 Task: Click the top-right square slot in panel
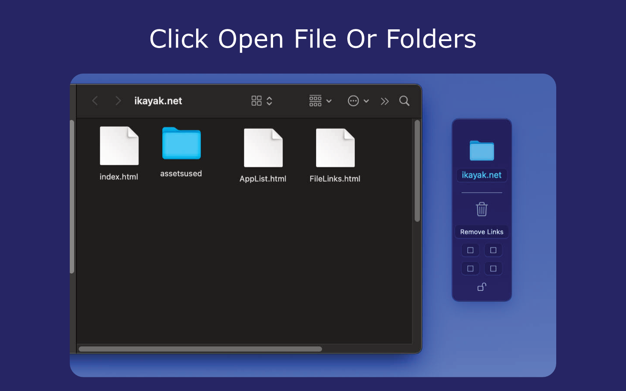(493, 250)
